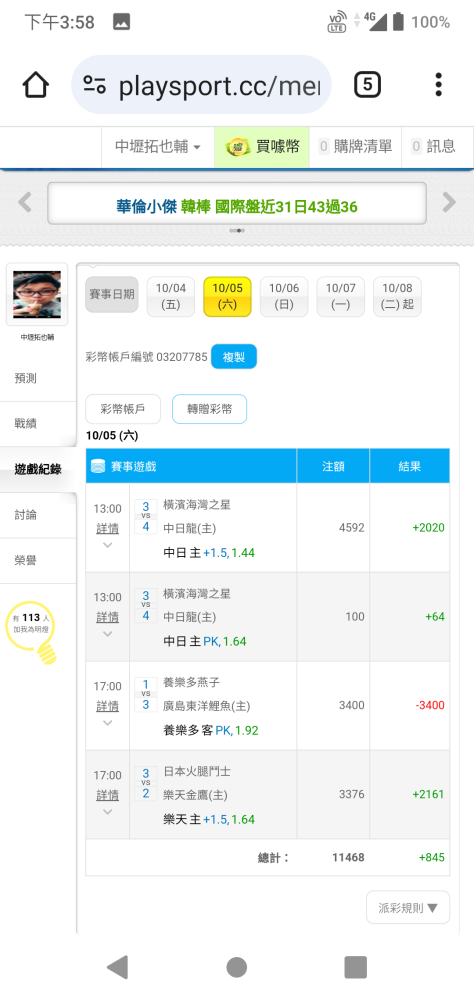Viewport: 474px width, 1000px height.
Task: Go to previous banner with left arrow
Action: tap(24, 203)
